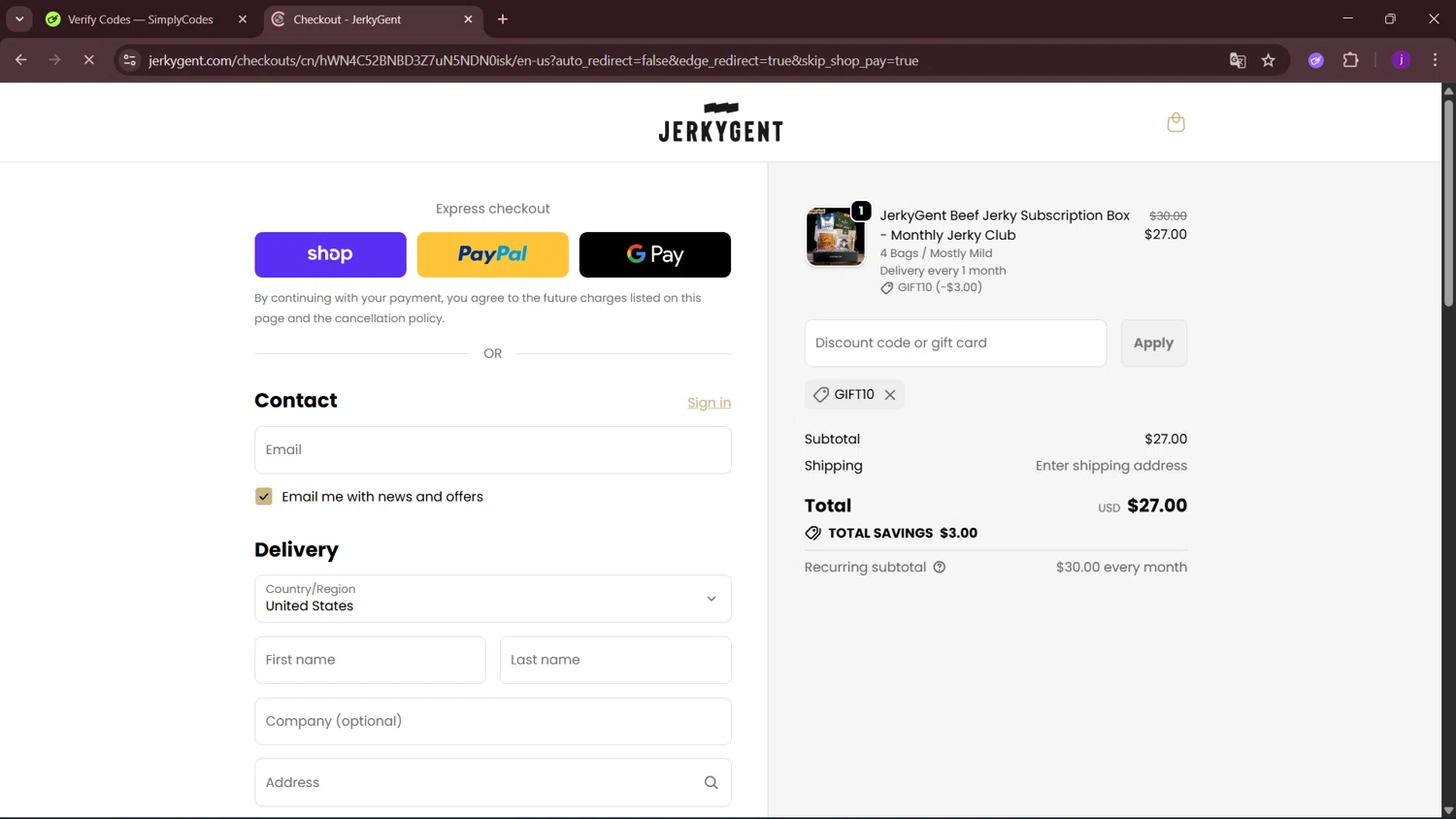Close the Checkout JerkyGent tab

tap(468, 19)
